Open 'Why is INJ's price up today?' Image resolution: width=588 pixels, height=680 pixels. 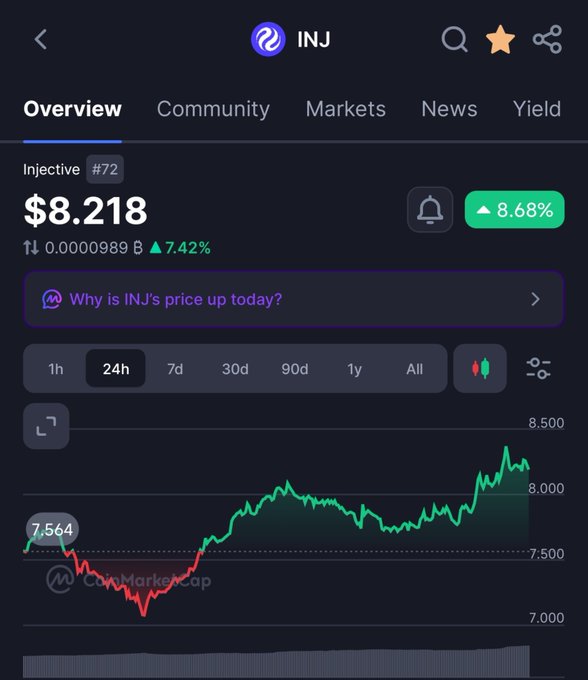tap(294, 299)
